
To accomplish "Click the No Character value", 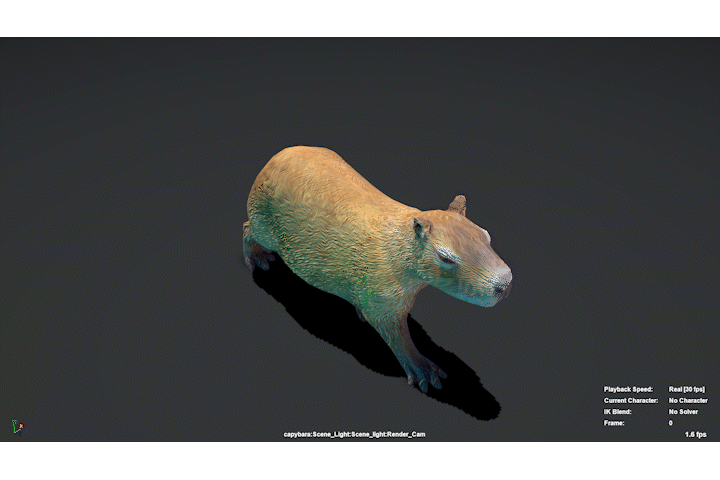I will 688,401.
